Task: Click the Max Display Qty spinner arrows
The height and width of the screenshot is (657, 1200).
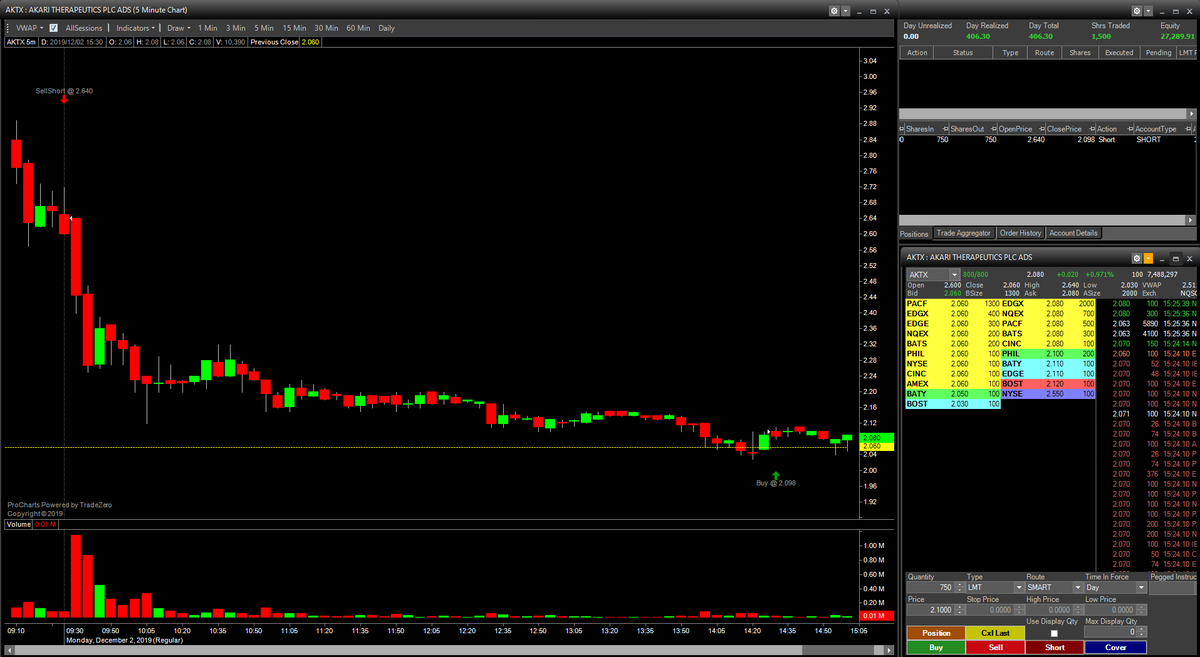Action: [1140, 632]
